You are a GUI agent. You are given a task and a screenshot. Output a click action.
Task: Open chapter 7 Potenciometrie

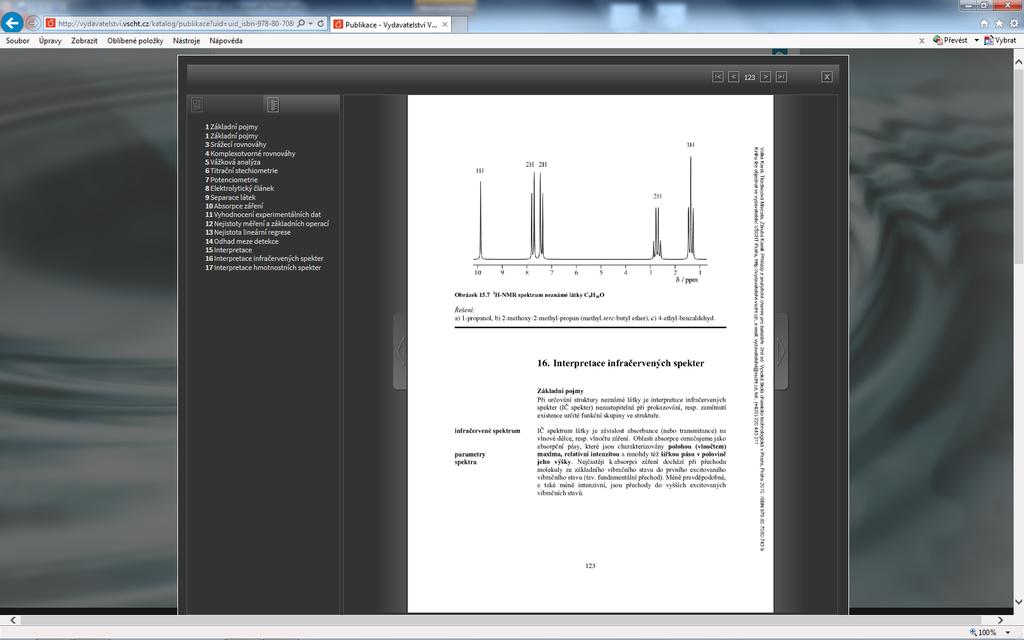[231, 180]
